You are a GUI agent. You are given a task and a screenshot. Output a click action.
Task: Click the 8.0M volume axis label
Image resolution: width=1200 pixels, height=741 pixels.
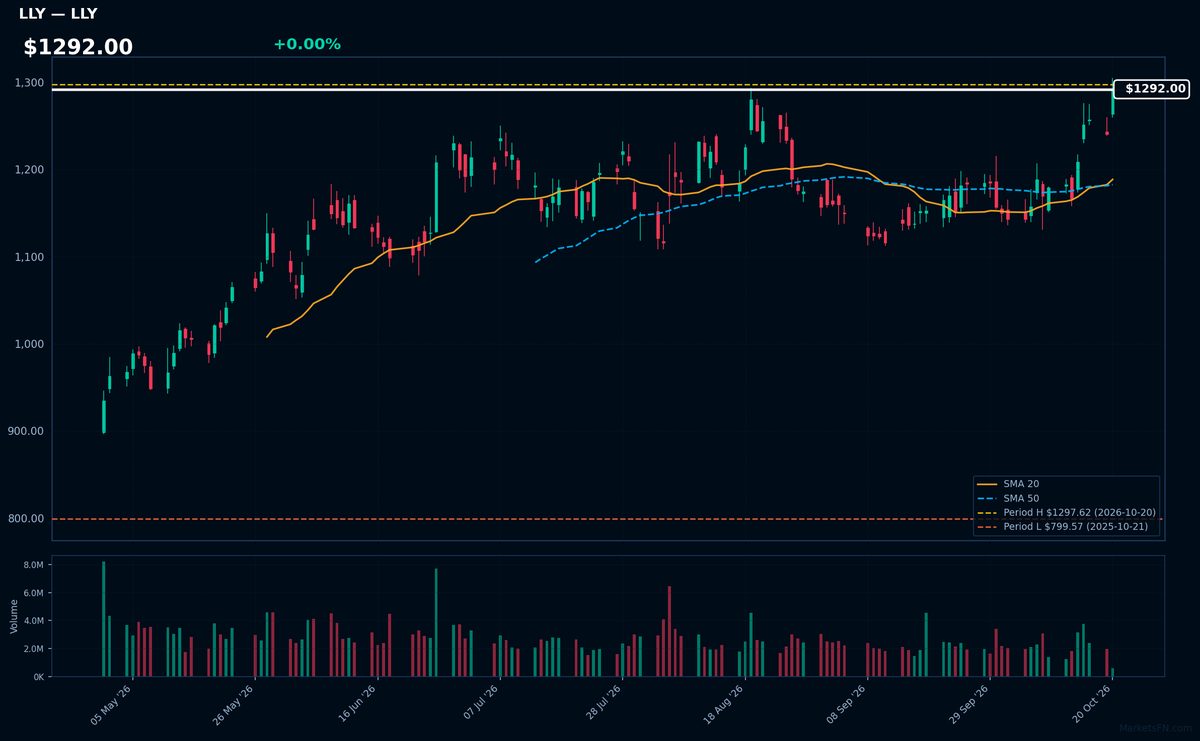coord(35,565)
